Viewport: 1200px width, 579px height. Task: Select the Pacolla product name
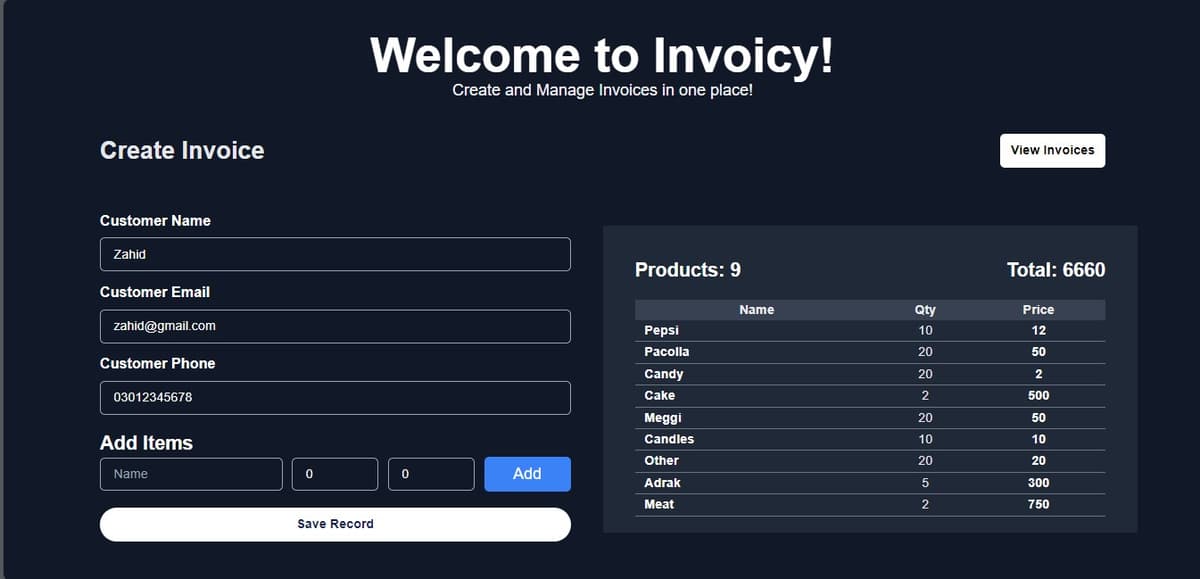click(666, 352)
